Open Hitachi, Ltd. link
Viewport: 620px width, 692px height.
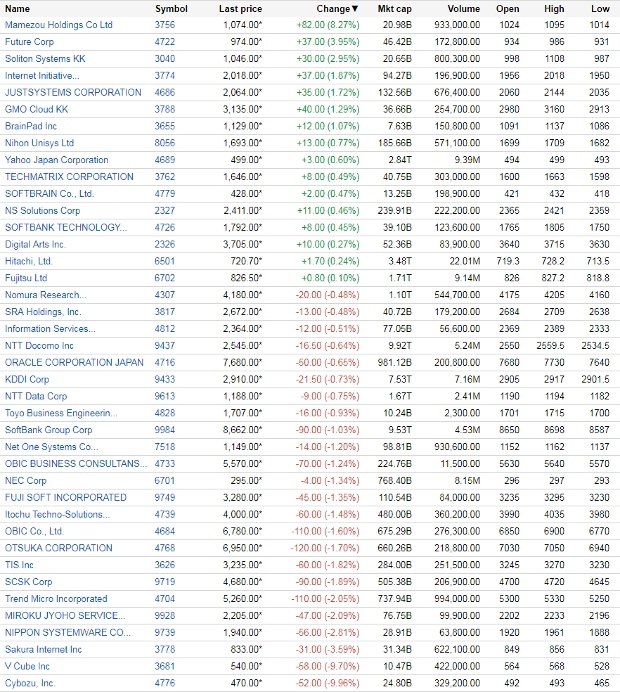(x=29, y=261)
